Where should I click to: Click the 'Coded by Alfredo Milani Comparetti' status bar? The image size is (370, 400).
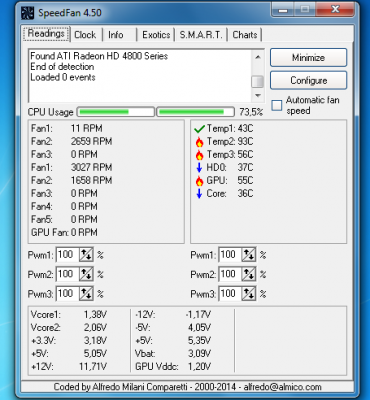(x=187, y=387)
